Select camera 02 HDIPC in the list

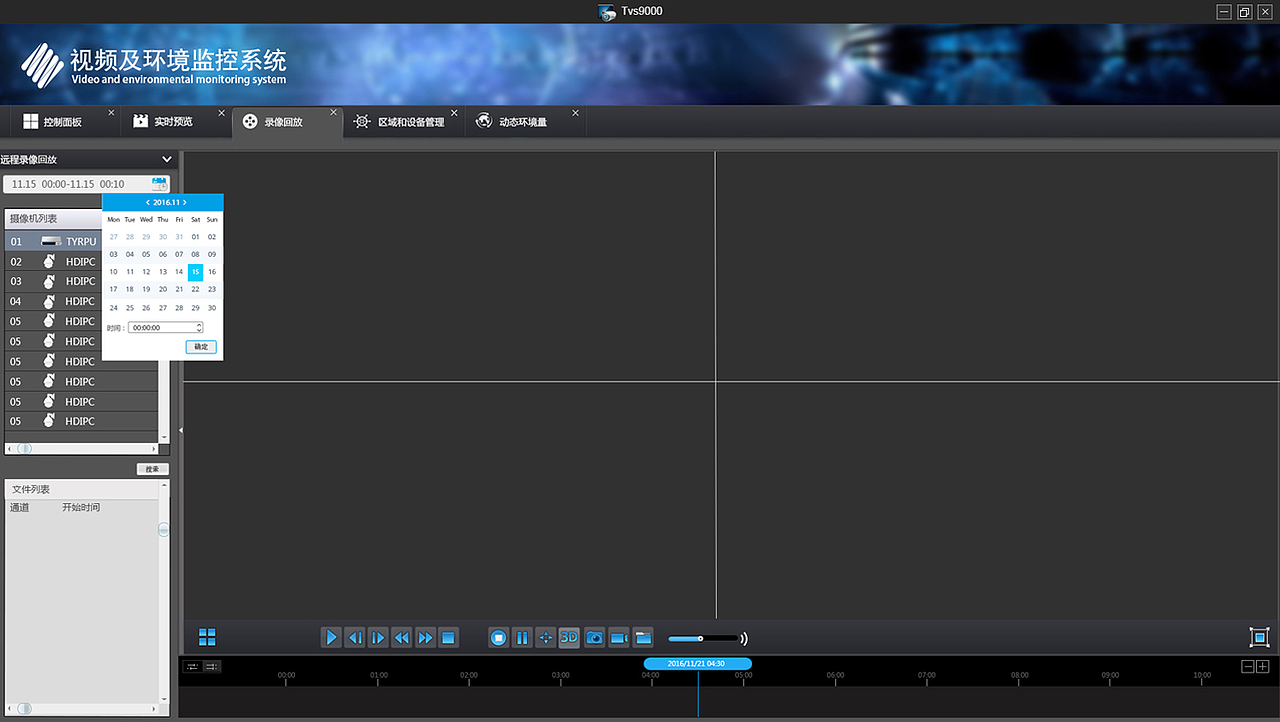55,261
